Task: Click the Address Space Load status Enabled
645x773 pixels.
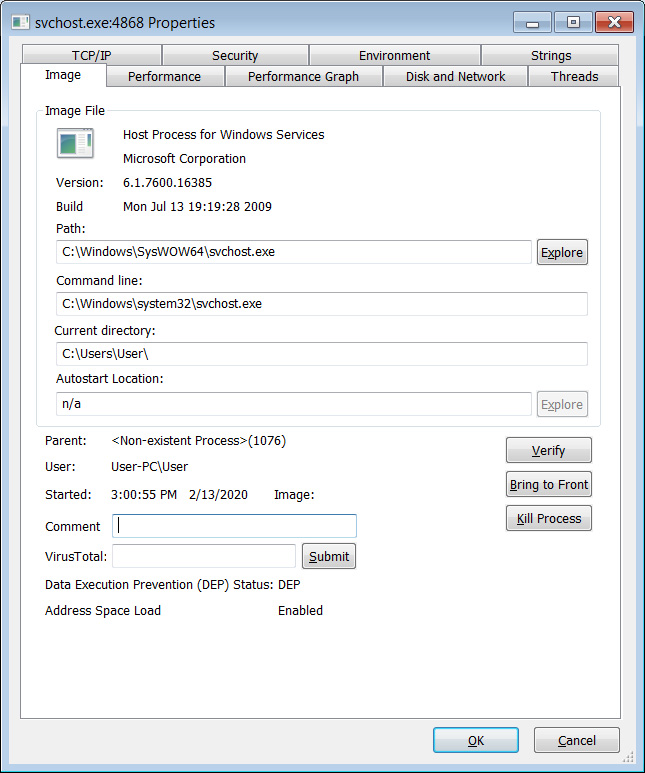Action: 300,610
